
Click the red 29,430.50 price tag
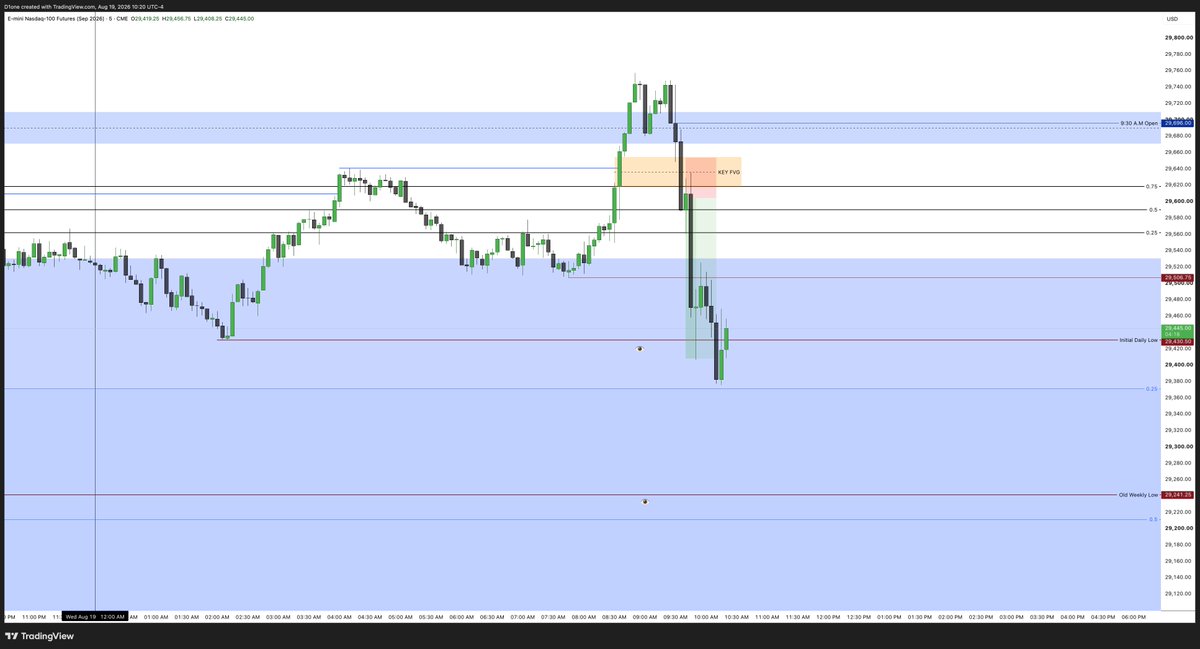click(1177, 341)
